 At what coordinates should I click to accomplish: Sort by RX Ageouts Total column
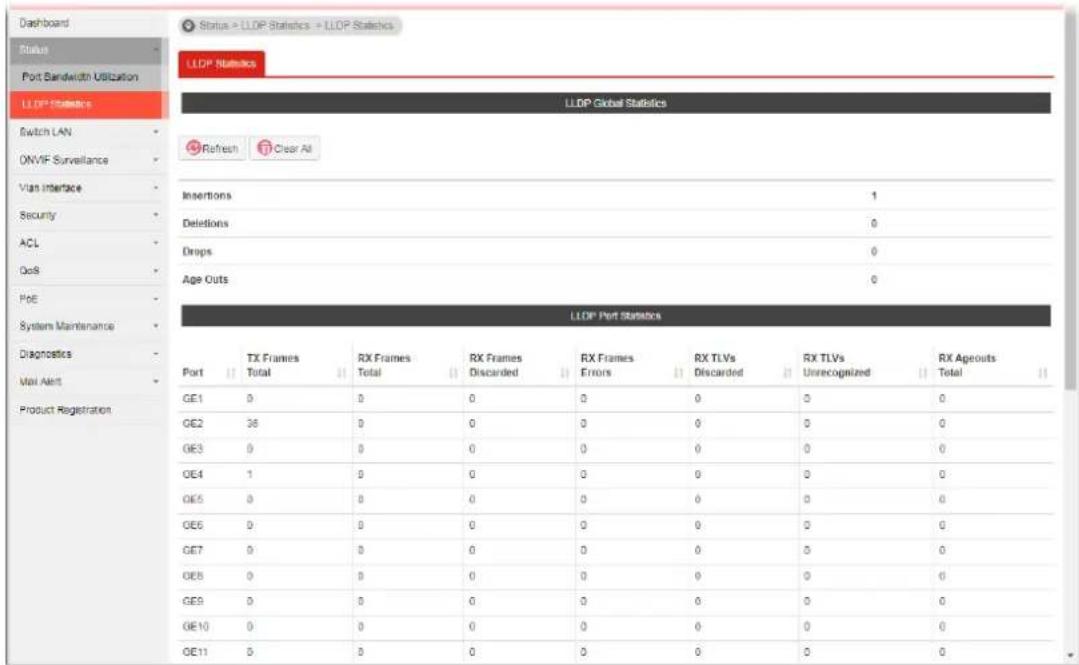coord(992,366)
